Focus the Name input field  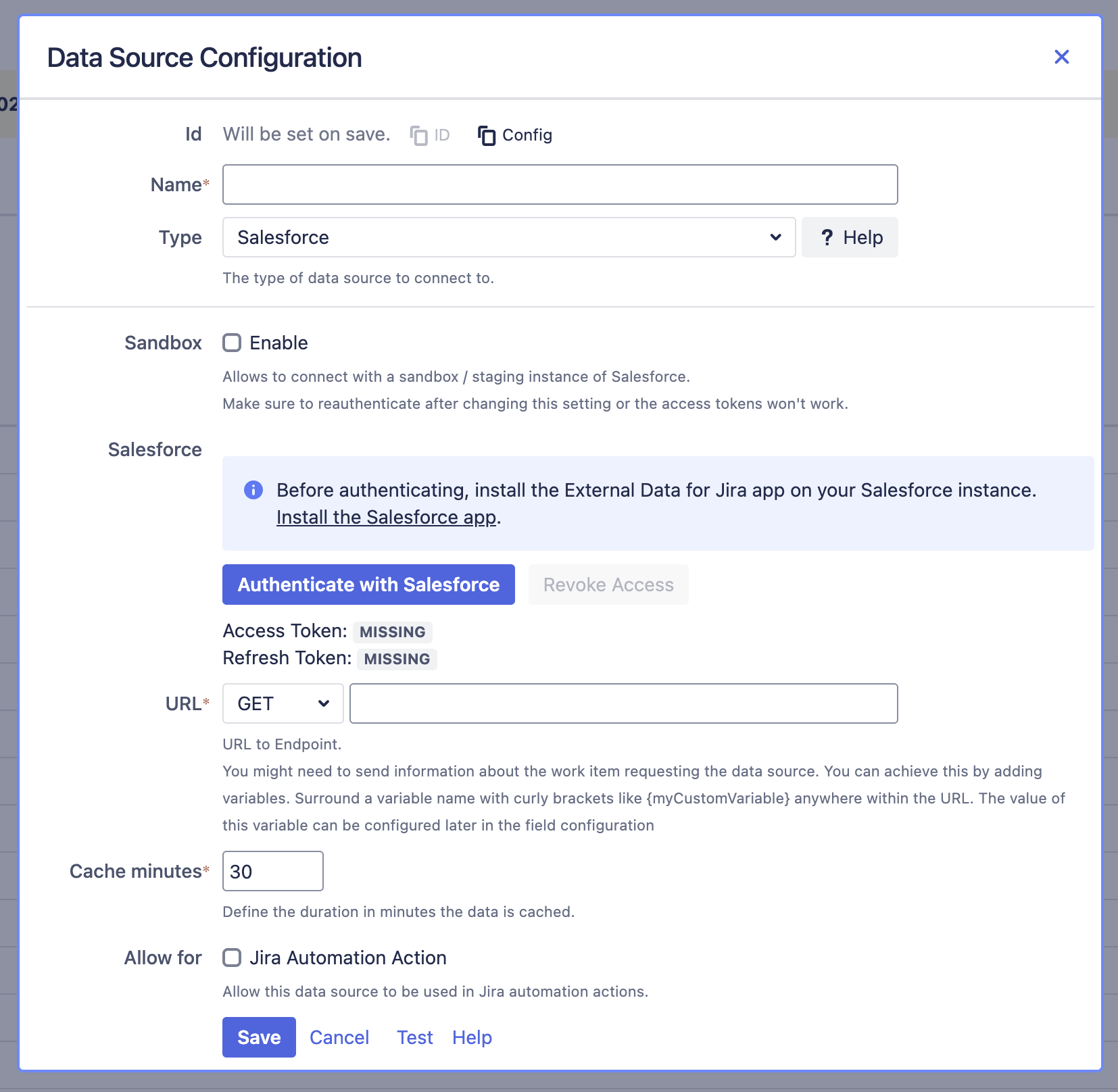point(560,184)
